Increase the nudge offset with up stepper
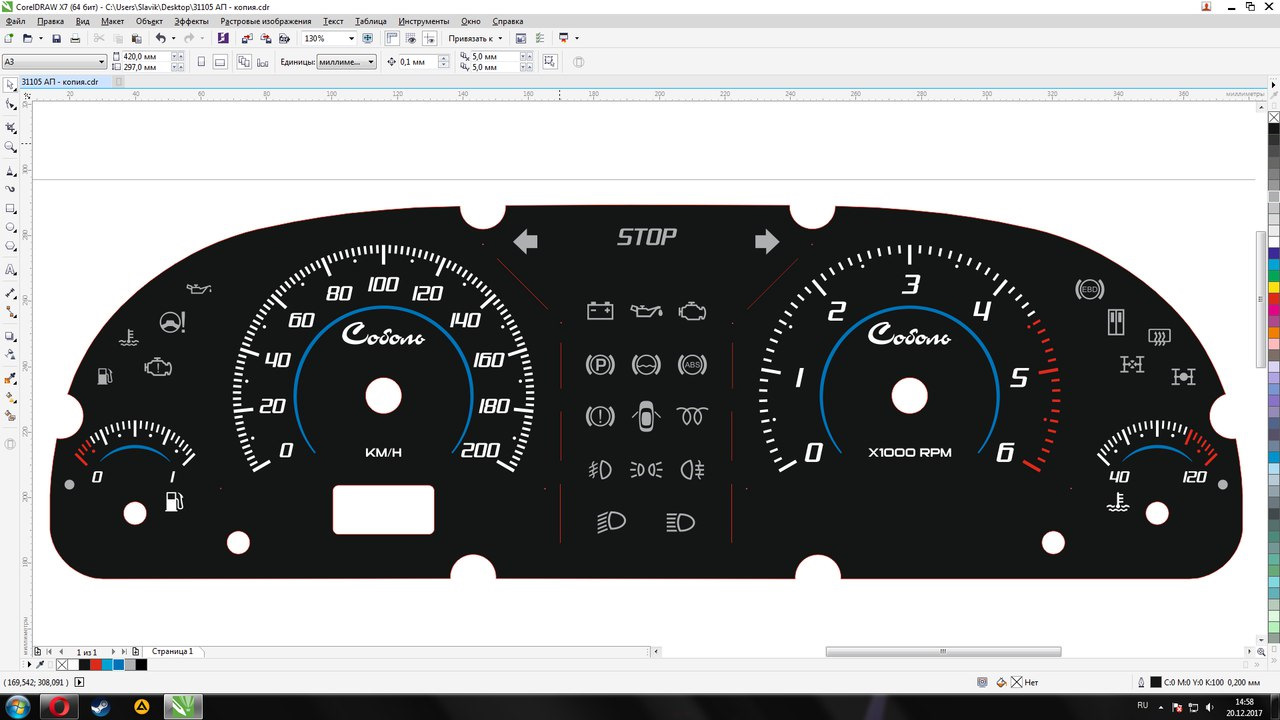This screenshot has width=1280, height=720. coord(444,59)
